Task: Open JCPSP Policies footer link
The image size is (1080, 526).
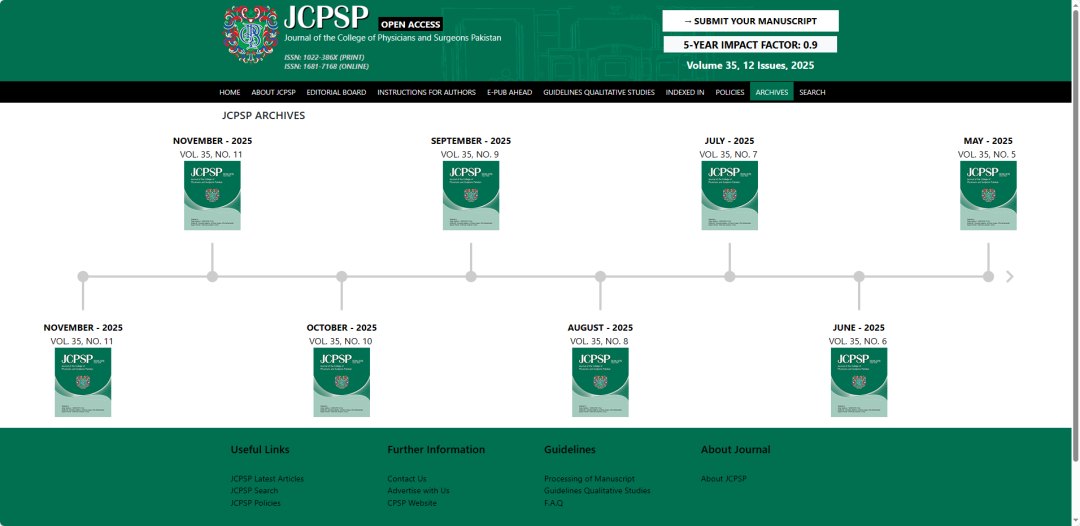Action: [x=256, y=503]
